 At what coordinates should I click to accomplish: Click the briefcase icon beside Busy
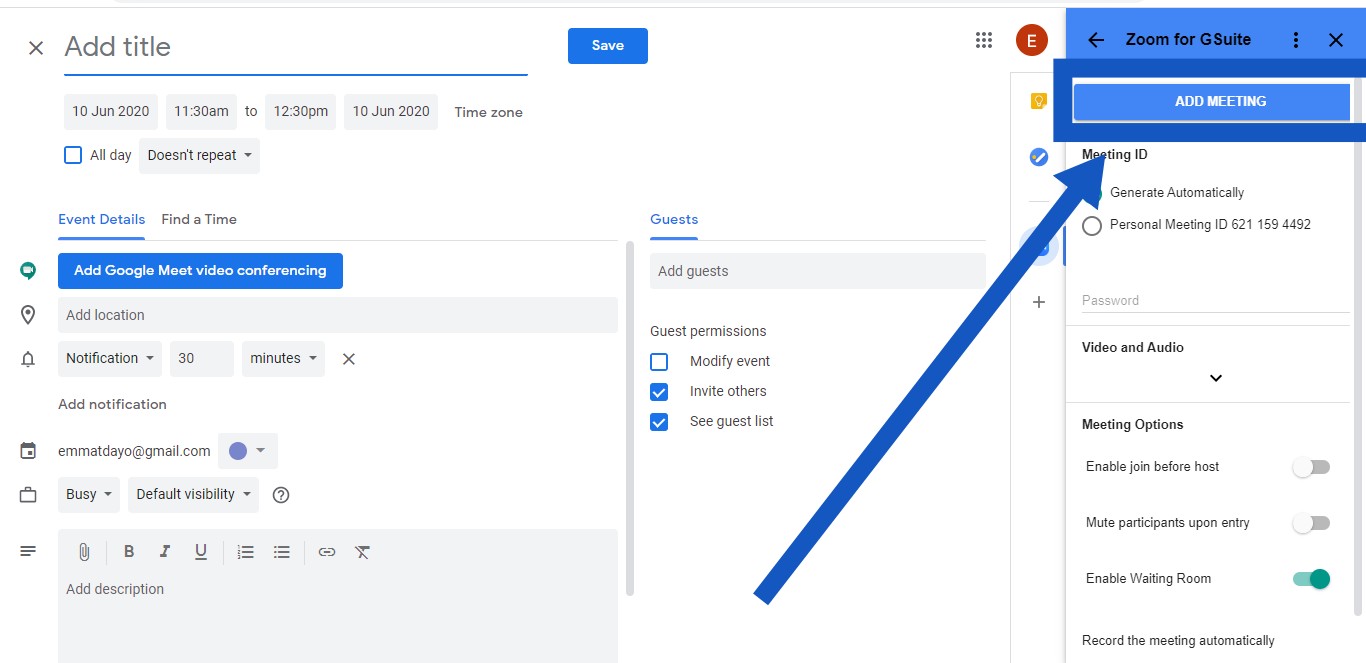pyautogui.click(x=28, y=495)
